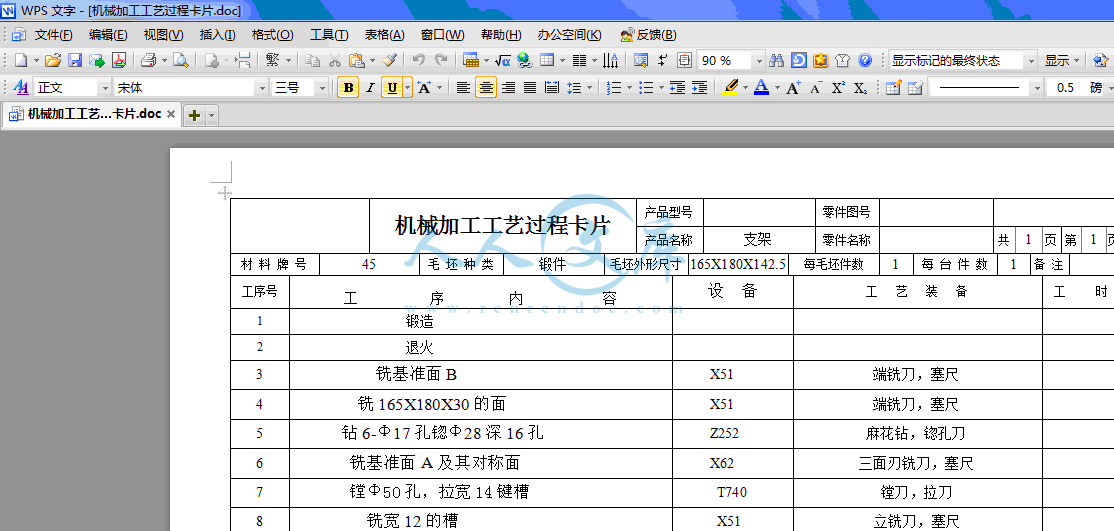Image resolution: width=1114 pixels, height=531 pixels.
Task: Open the 格式(O) menu
Action: pyautogui.click(x=272, y=35)
